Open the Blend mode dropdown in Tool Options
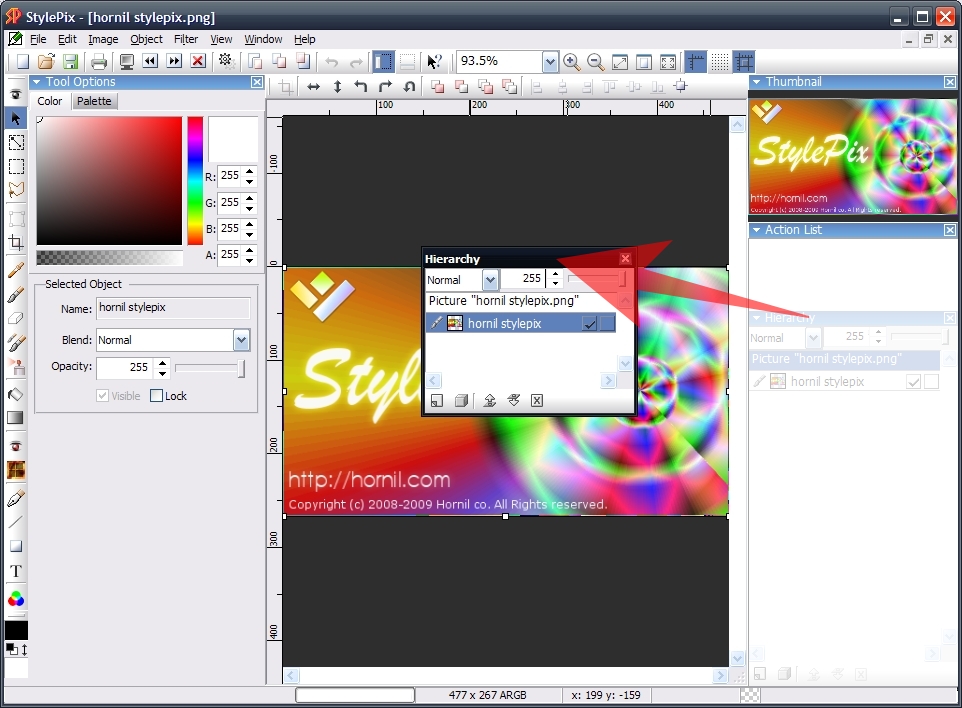This screenshot has width=962, height=708. [241, 340]
